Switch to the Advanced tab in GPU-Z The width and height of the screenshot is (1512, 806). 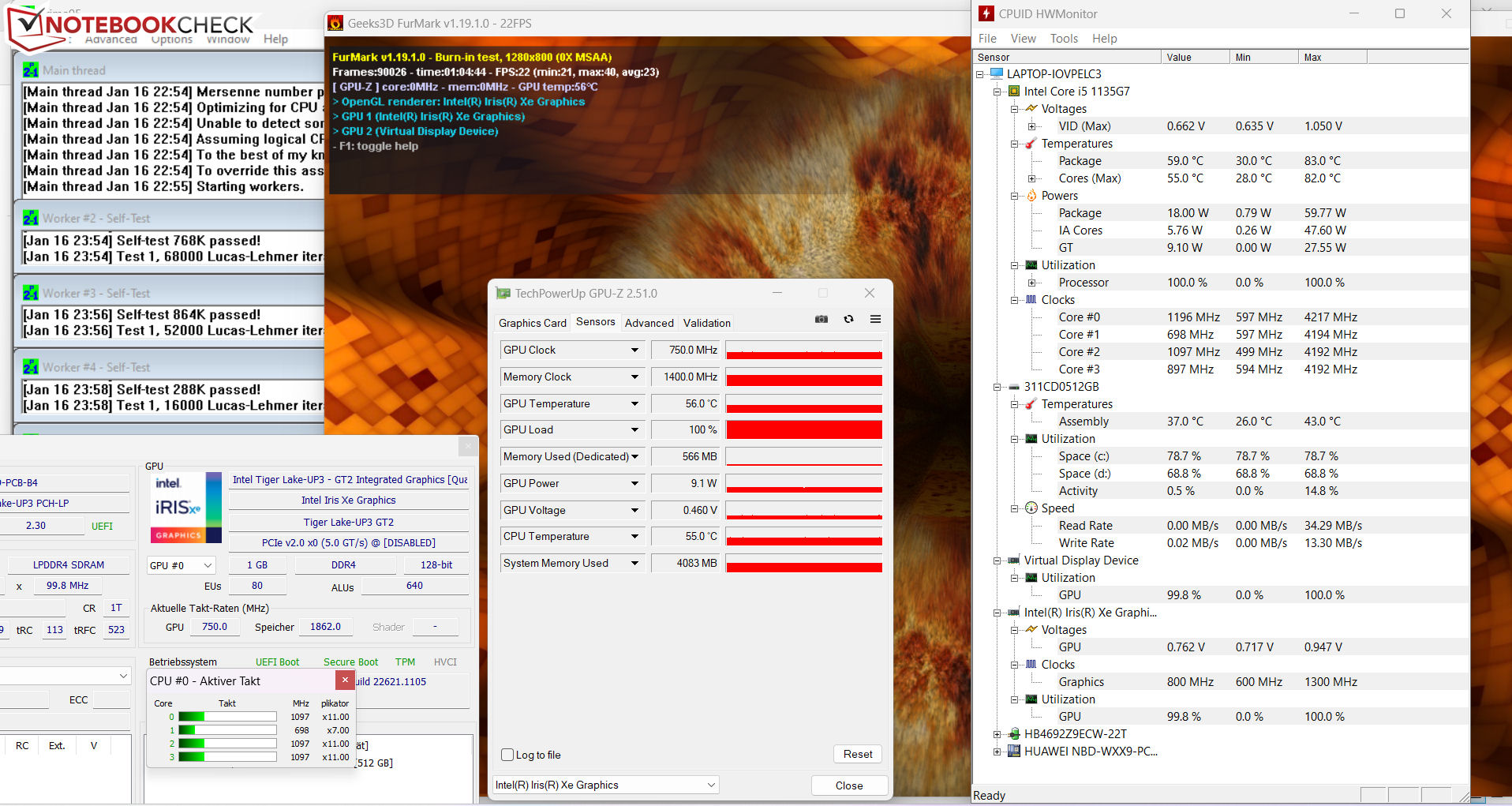pyautogui.click(x=649, y=323)
